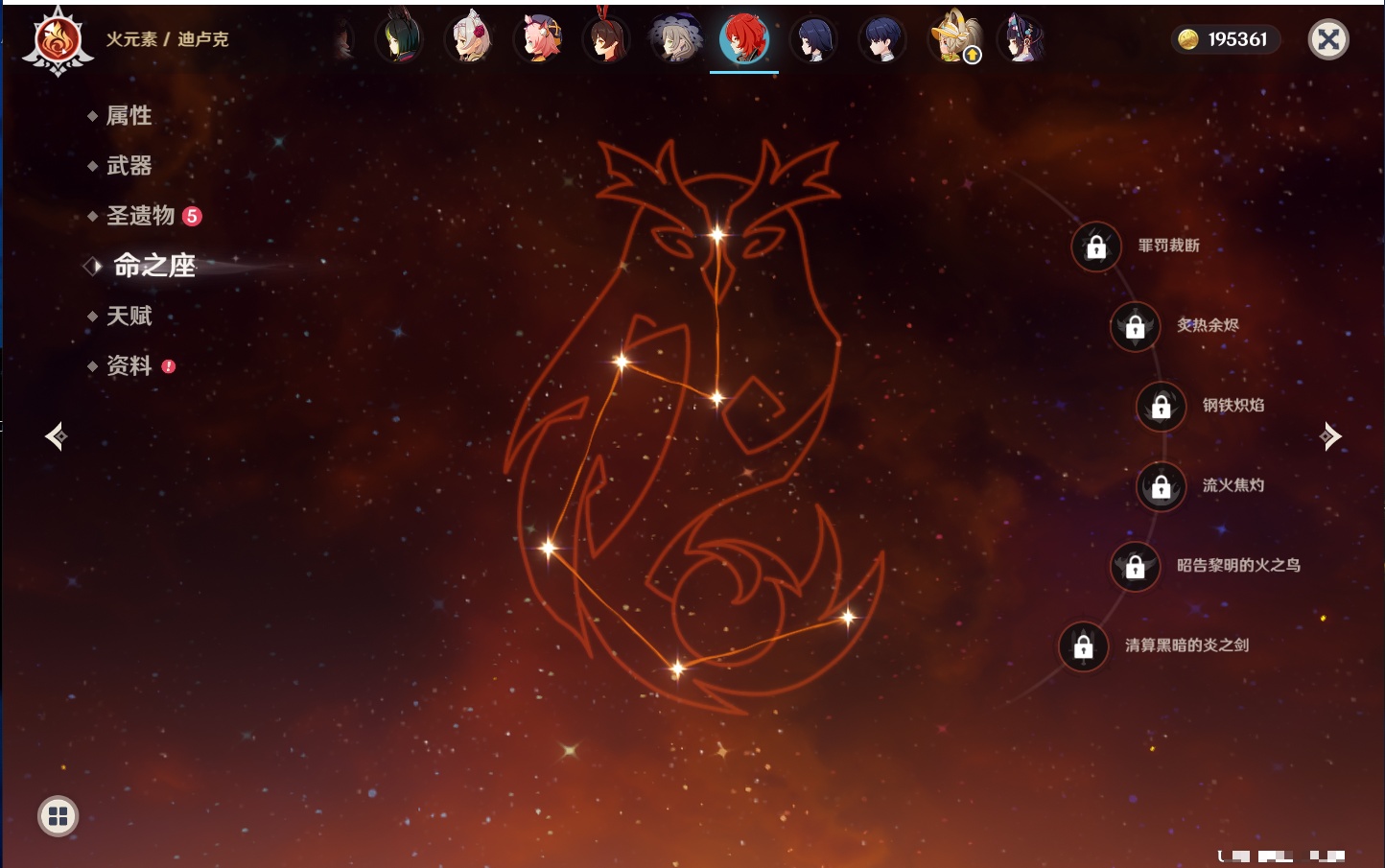Close the character screen with X button
1385x868 pixels.
pos(1328,39)
